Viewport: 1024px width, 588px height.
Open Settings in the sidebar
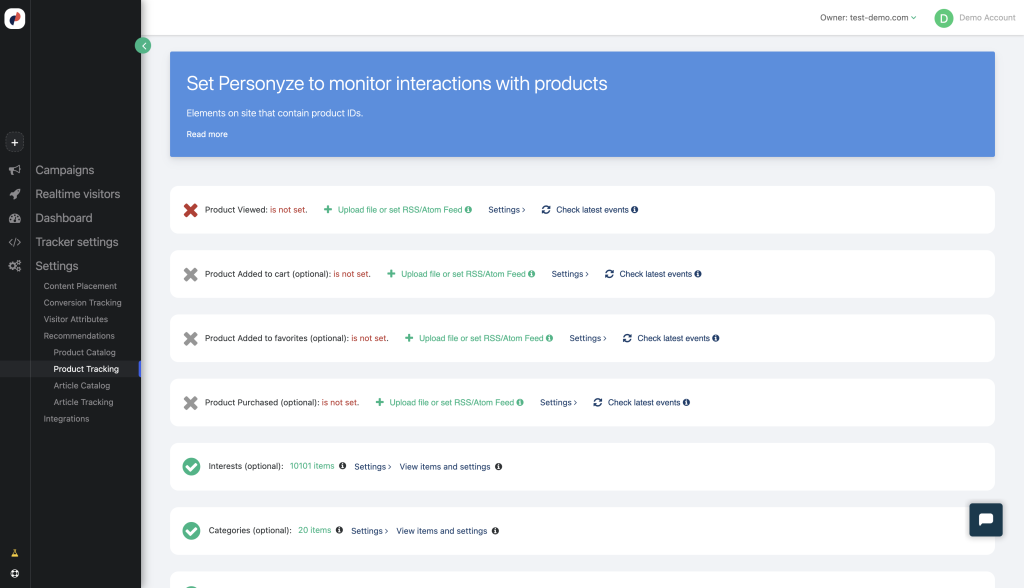(57, 266)
